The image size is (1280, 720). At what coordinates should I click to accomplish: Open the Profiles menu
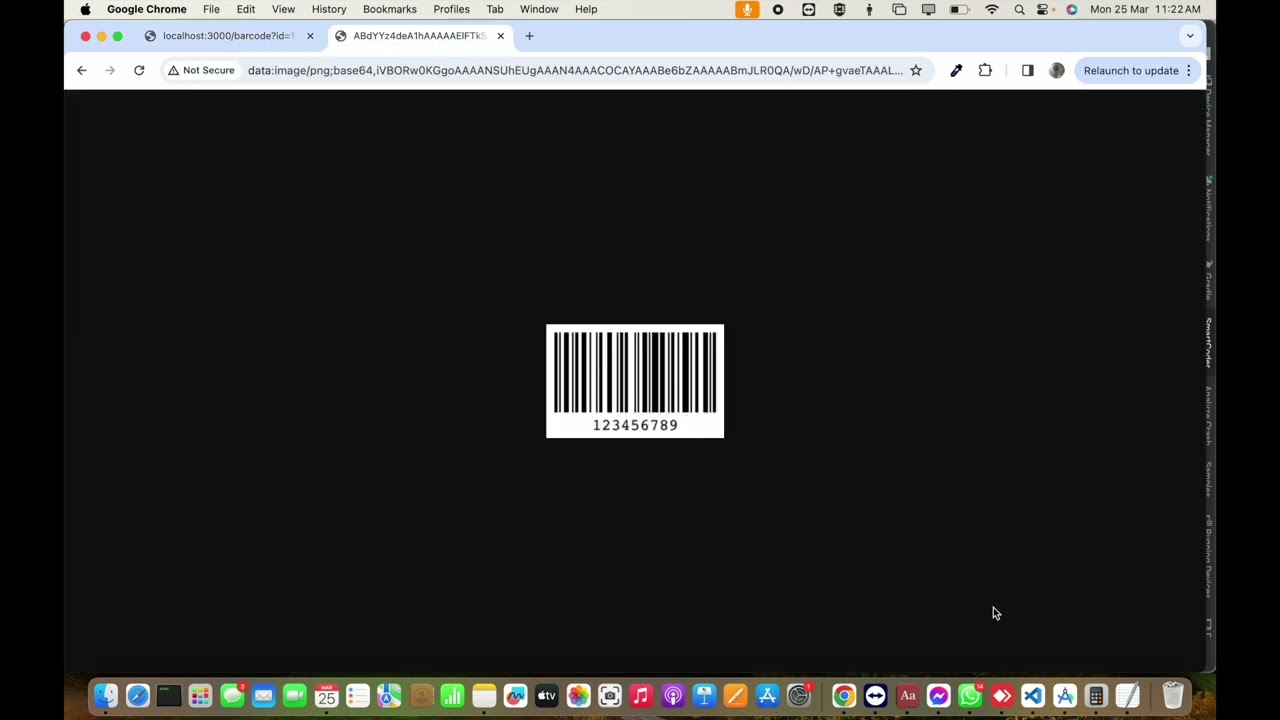[451, 9]
